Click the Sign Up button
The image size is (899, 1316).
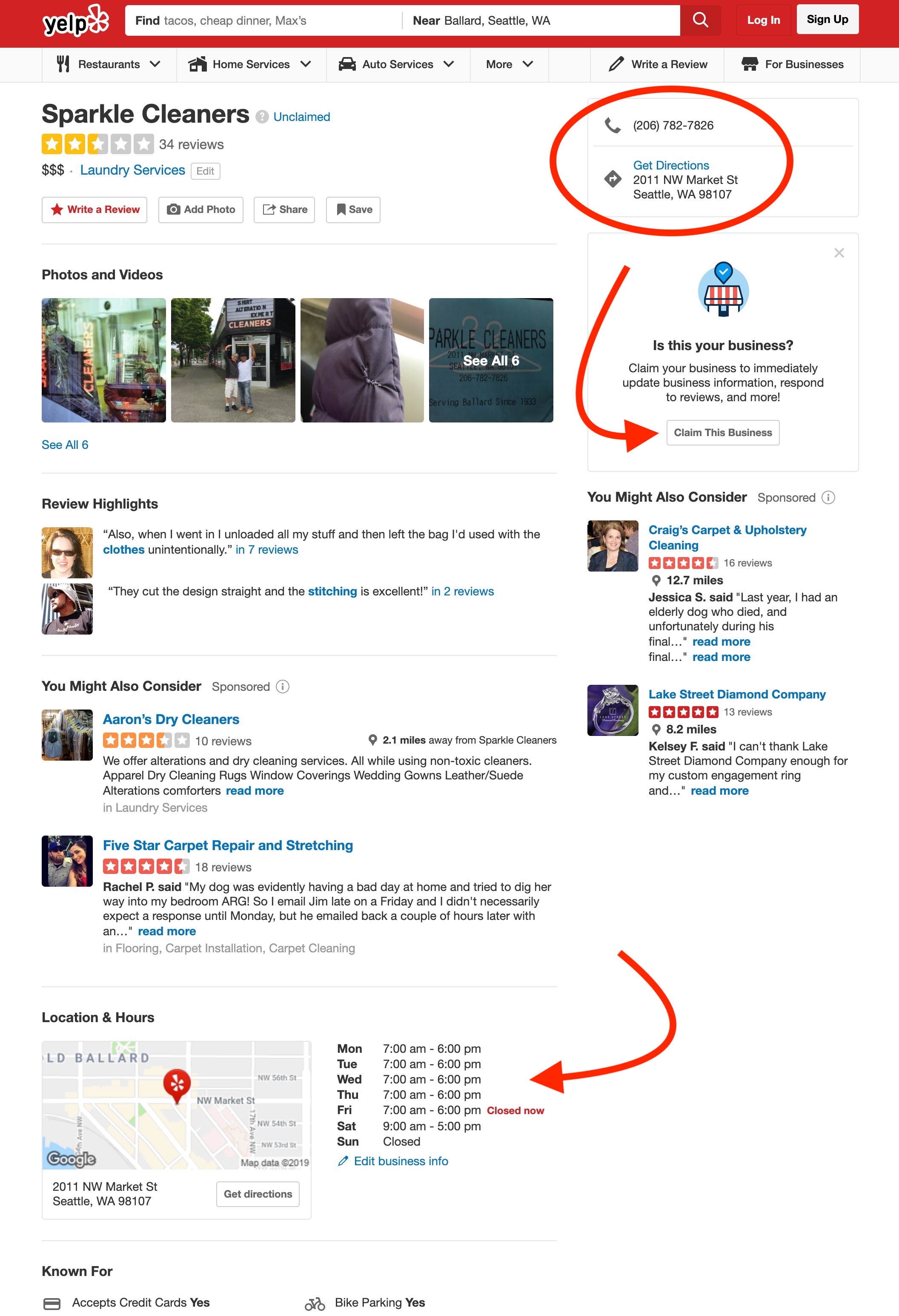(x=827, y=19)
